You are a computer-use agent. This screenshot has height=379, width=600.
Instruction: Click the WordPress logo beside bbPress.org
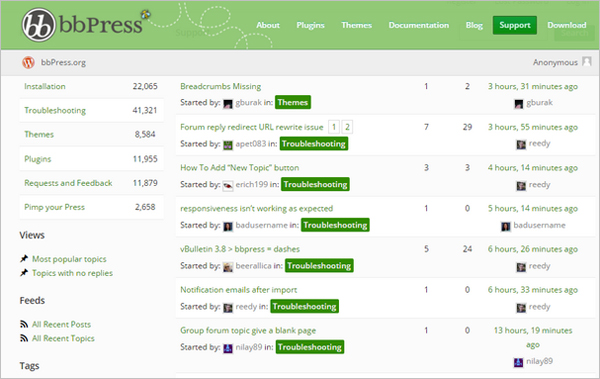click(28, 62)
